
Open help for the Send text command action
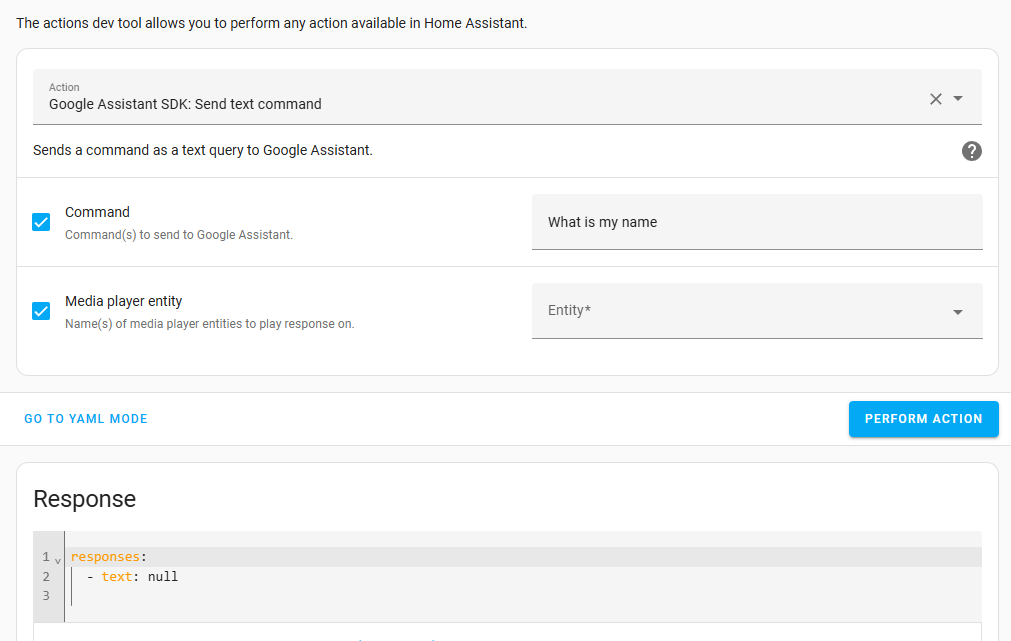click(971, 151)
